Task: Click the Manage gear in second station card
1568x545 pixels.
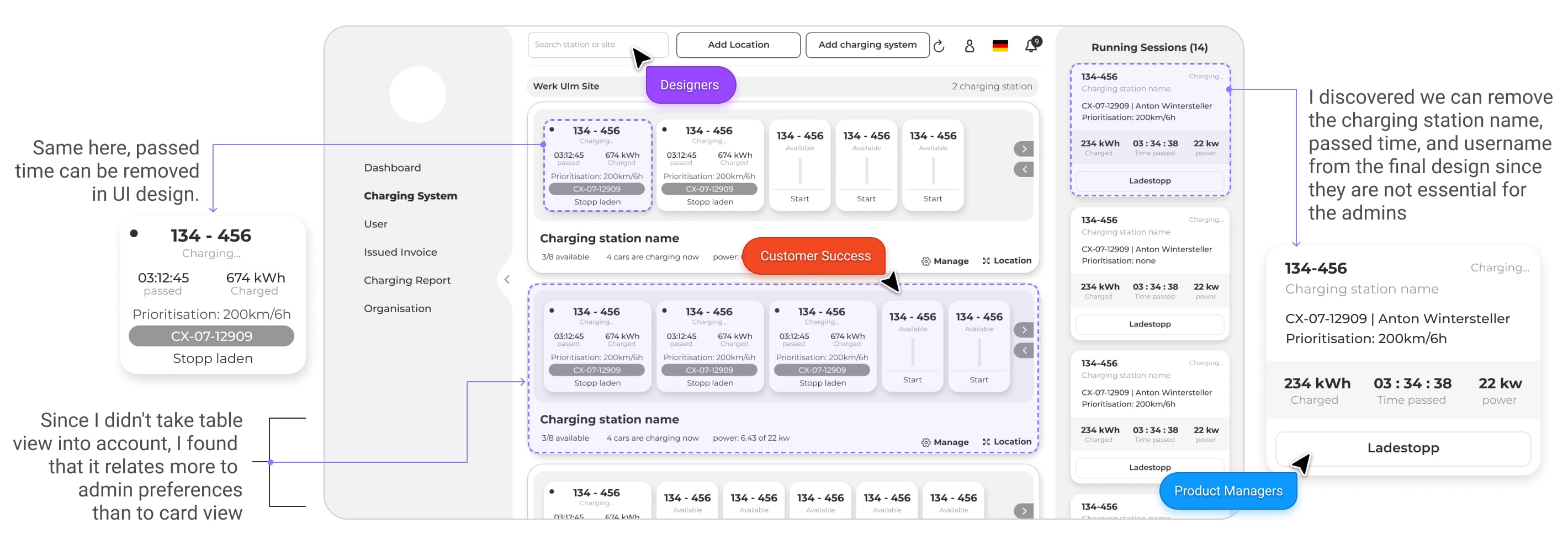Action: point(926,442)
